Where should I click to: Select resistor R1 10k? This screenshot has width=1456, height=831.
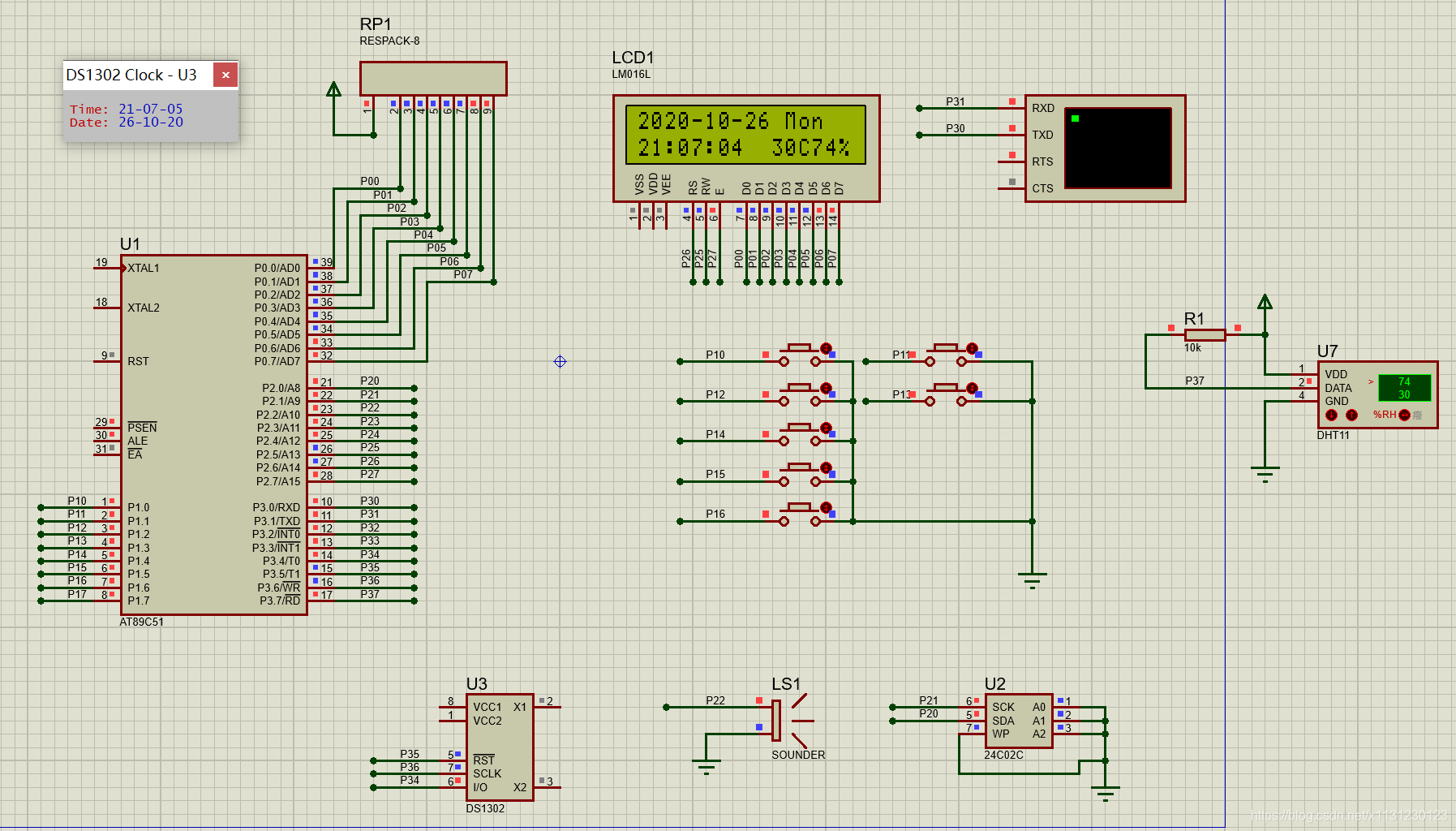pos(1205,334)
